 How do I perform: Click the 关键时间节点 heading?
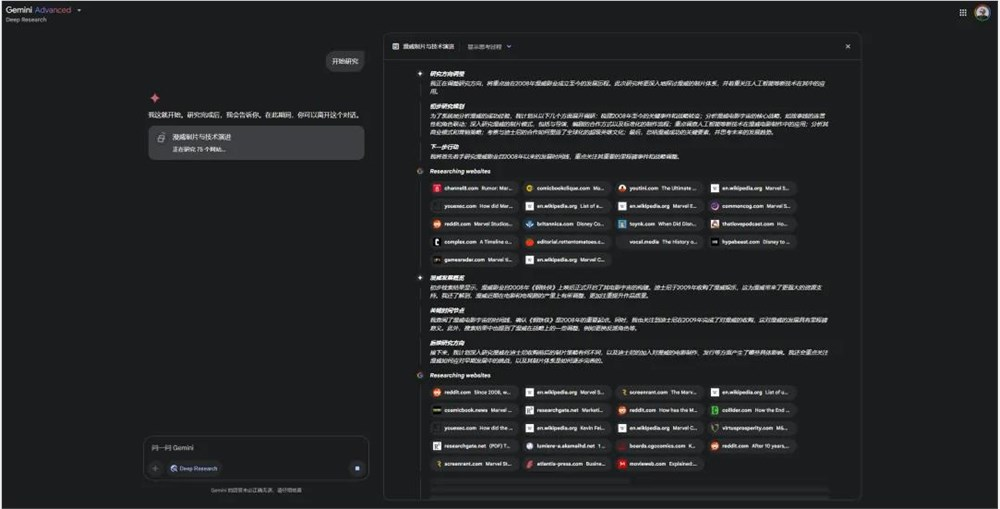[447, 311]
